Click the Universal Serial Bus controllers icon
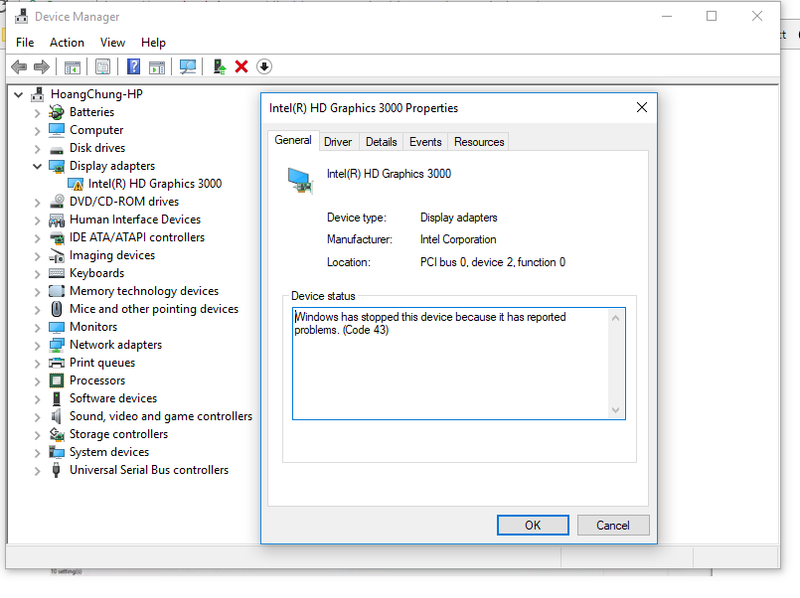This screenshot has height=598, width=800. (57, 470)
